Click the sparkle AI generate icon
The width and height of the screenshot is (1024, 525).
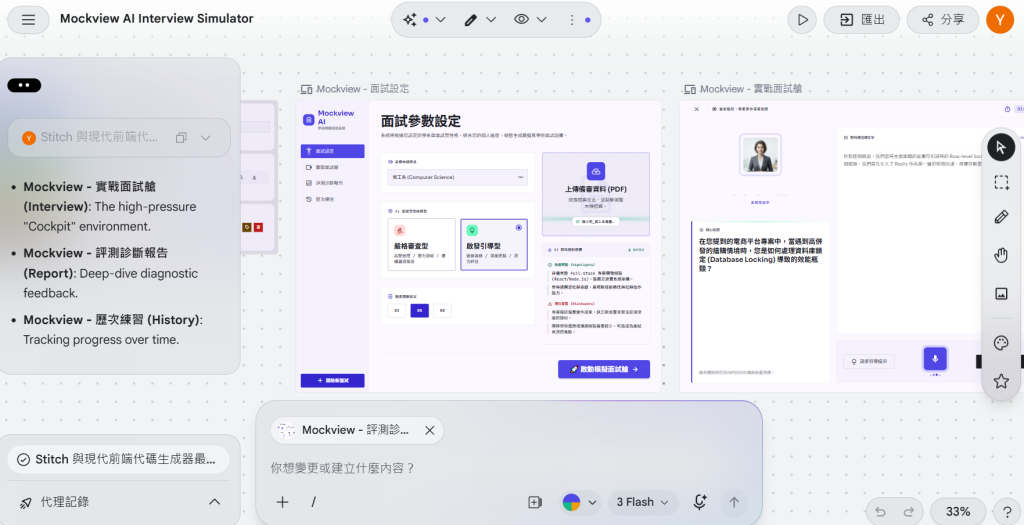(409, 20)
